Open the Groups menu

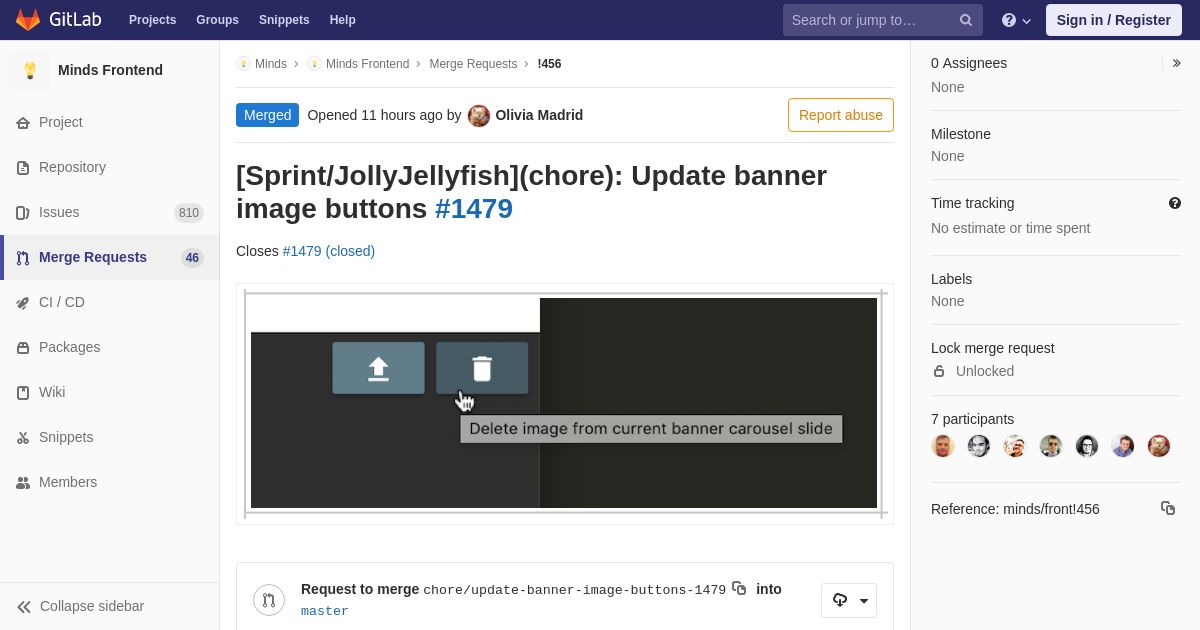click(217, 20)
